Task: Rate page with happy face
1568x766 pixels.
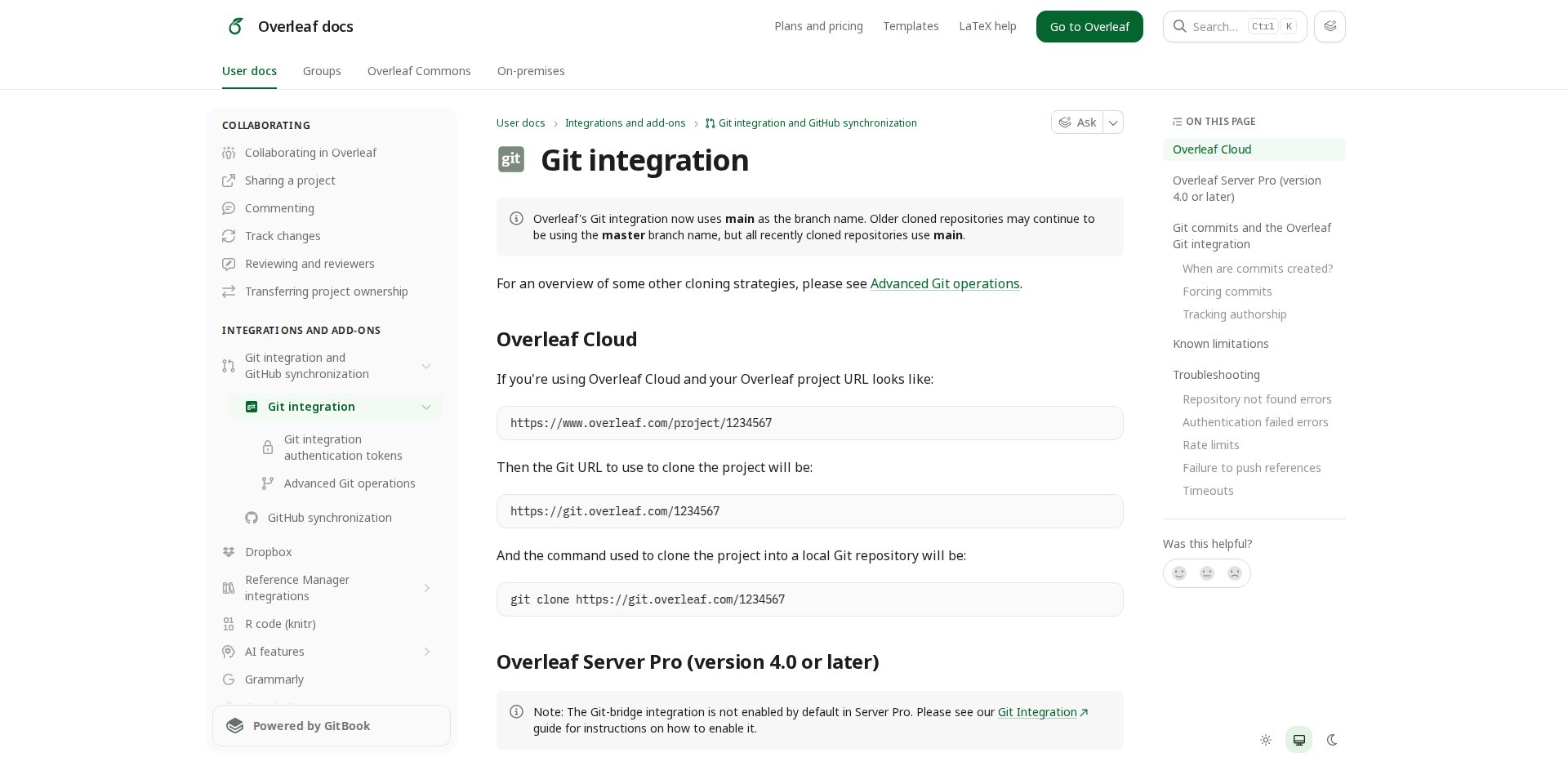Action: point(1179,573)
